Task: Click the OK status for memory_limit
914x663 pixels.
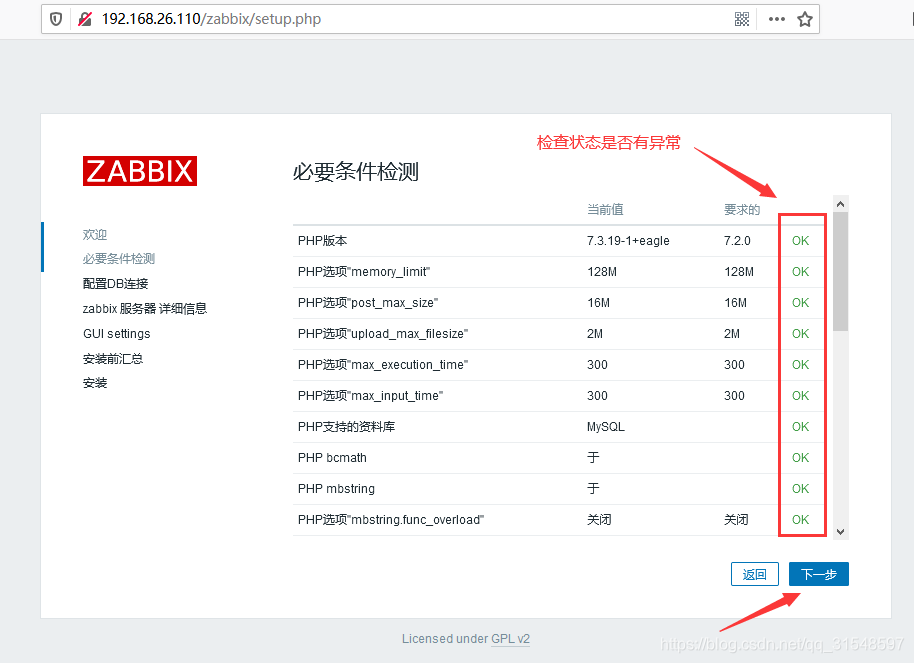Action: click(800, 272)
